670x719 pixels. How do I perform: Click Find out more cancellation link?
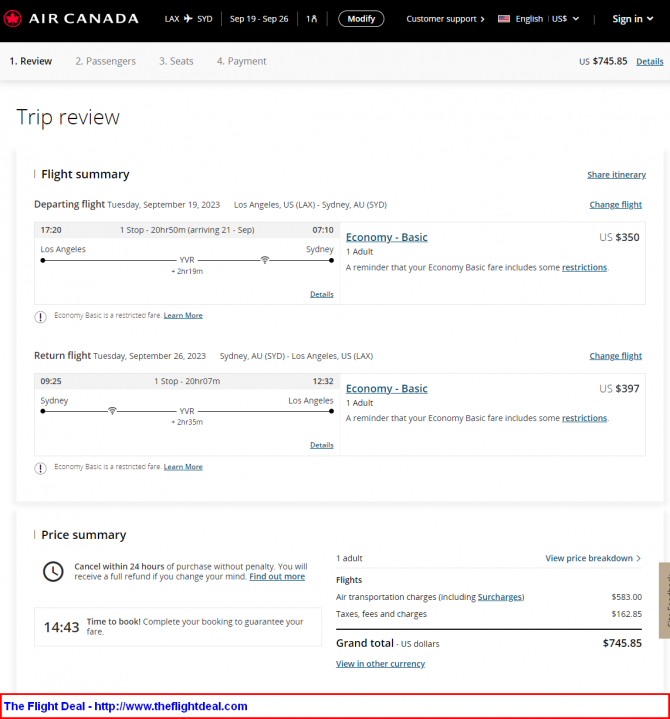pyautogui.click(x=277, y=576)
